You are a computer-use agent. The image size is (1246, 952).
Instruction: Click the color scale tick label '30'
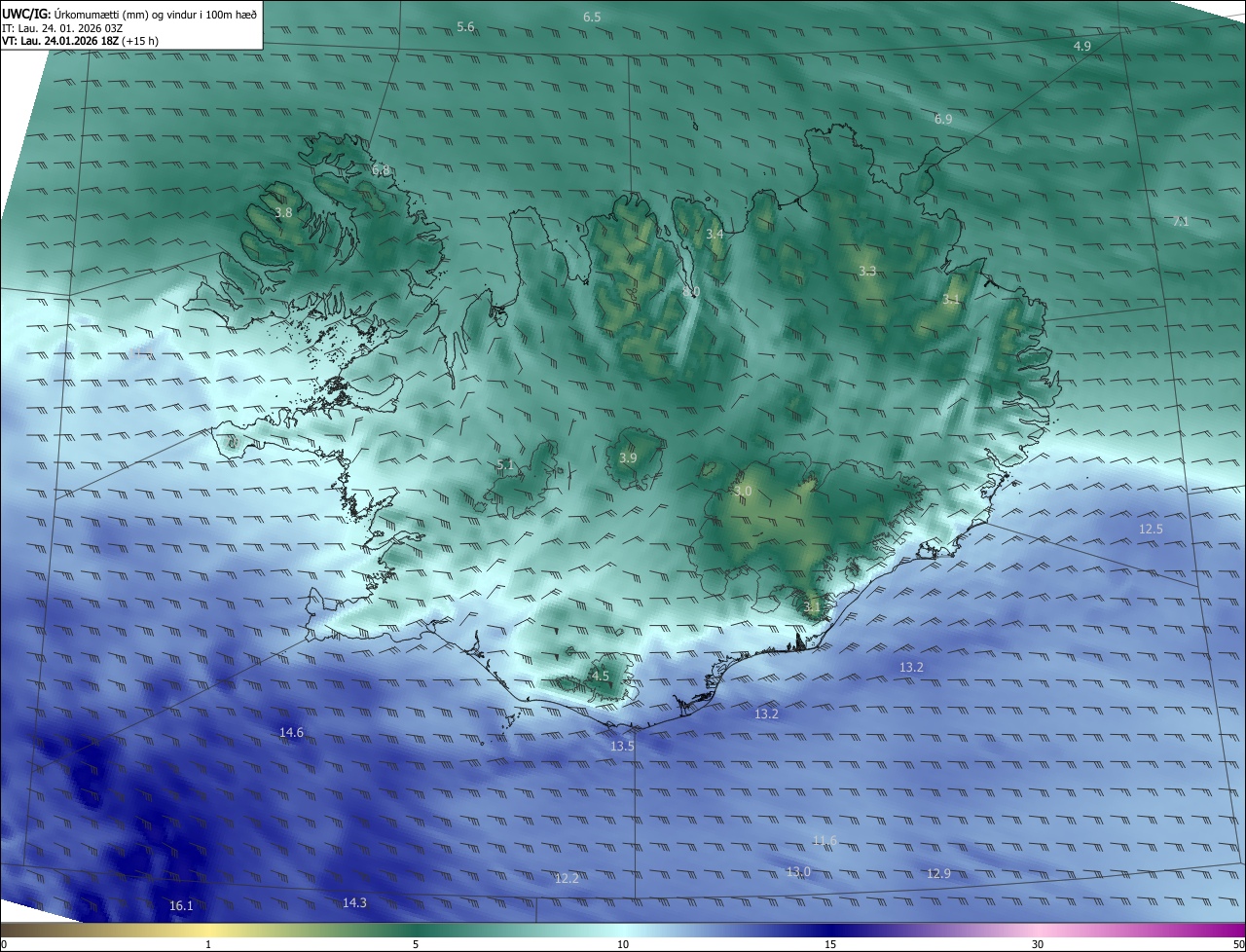click(1038, 945)
